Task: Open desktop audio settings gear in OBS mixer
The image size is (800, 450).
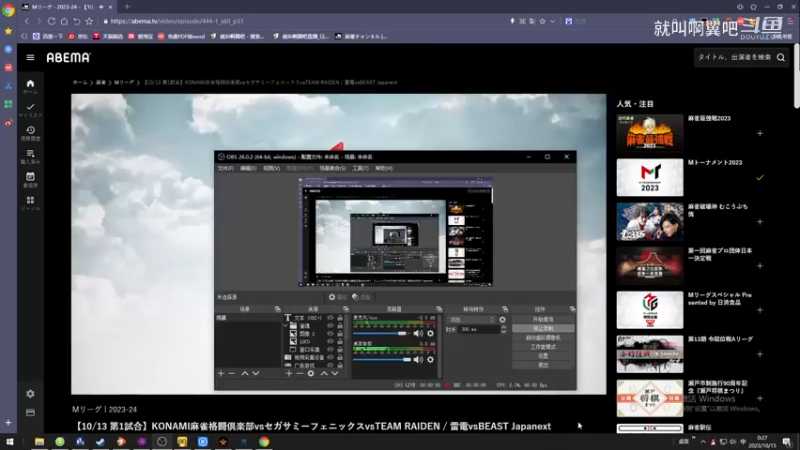Action: pyautogui.click(x=431, y=359)
